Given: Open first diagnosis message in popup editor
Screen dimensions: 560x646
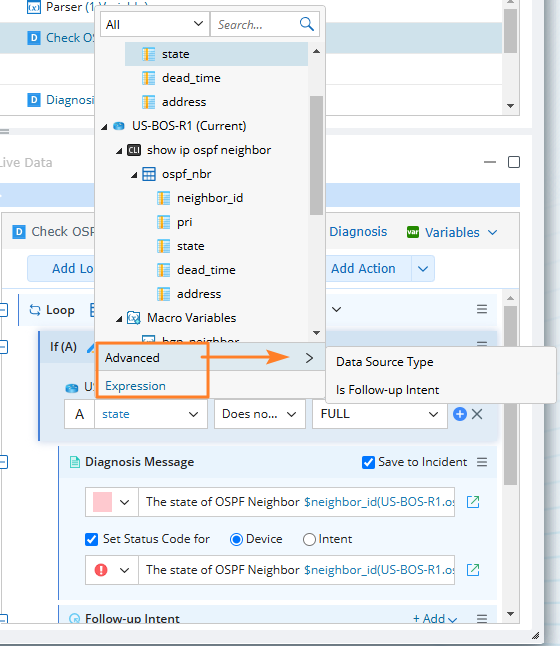Looking at the screenshot, I should pyautogui.click(x=473, y=502).
